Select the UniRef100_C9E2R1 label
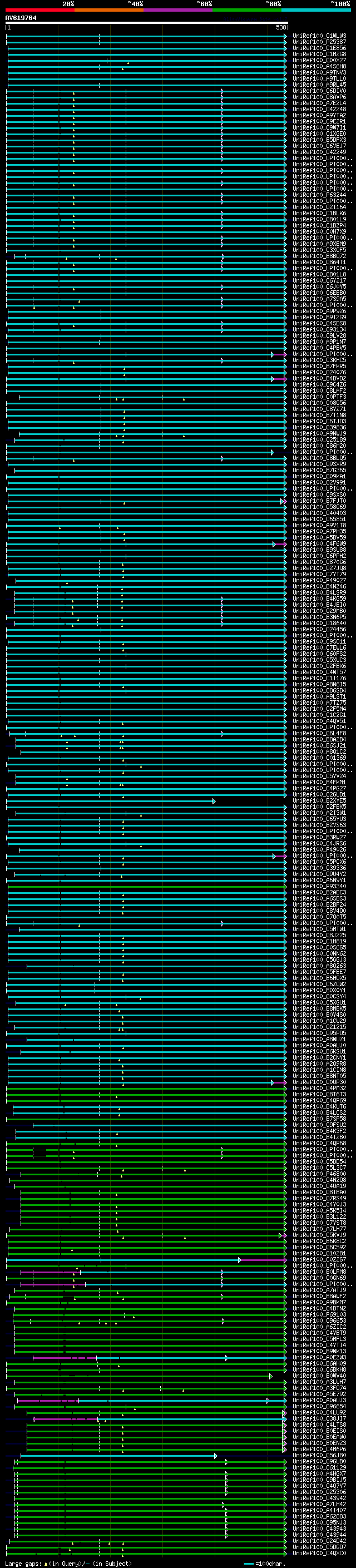This screenshot has width=356, height=1568. point(319,121)
